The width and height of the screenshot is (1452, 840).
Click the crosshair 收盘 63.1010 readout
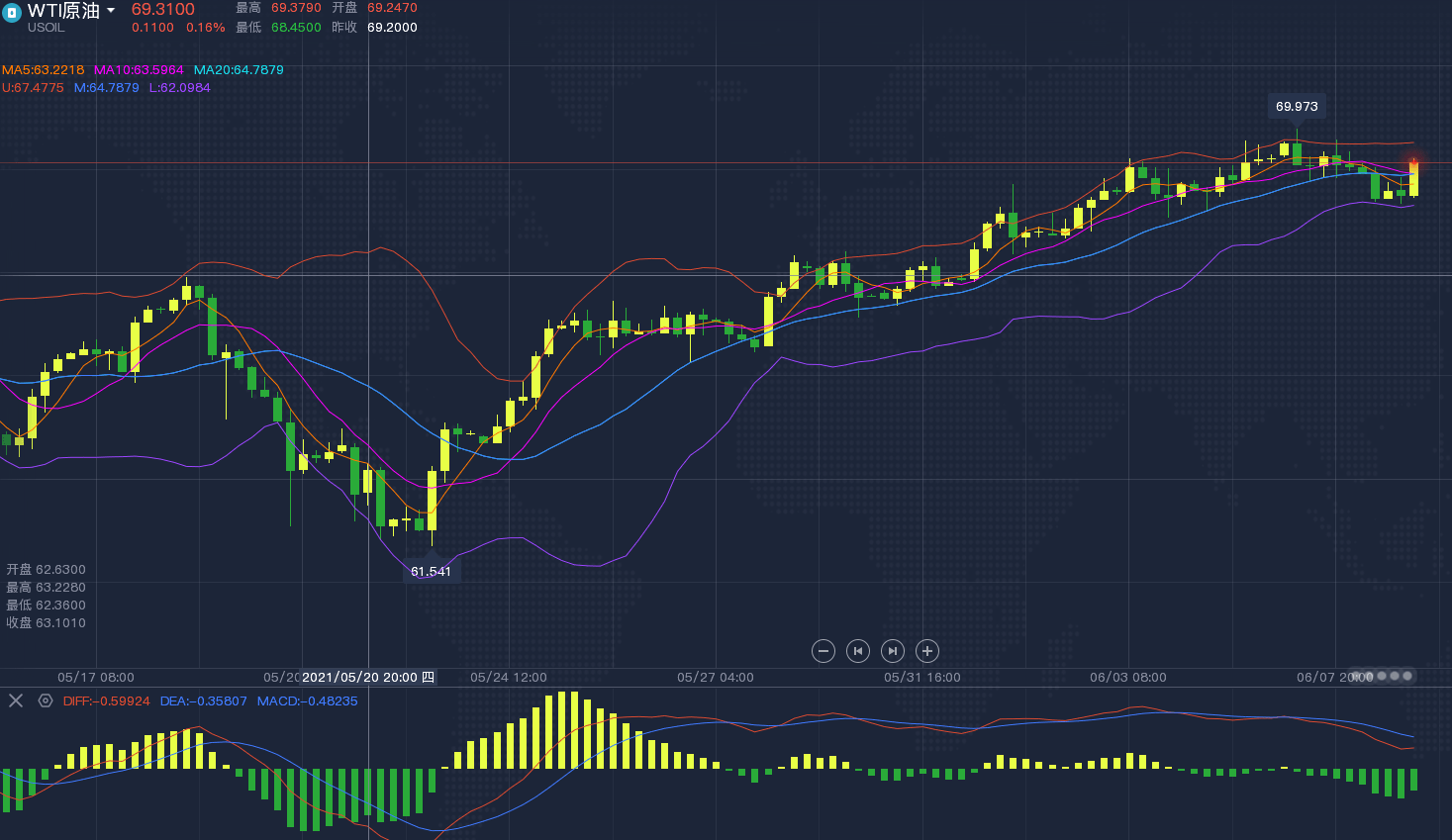point(47,623)
